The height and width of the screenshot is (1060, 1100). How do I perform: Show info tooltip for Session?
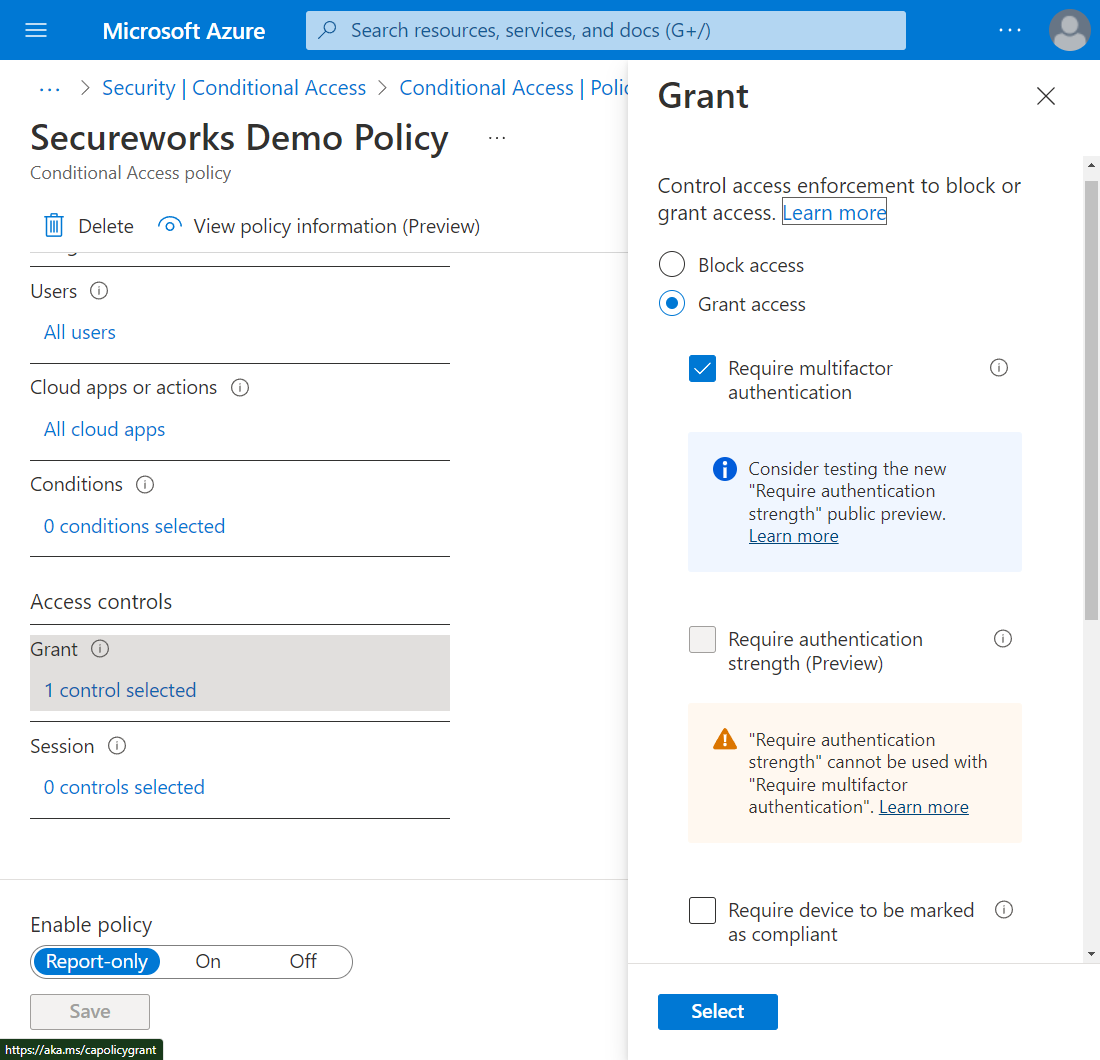pos(117,746)
